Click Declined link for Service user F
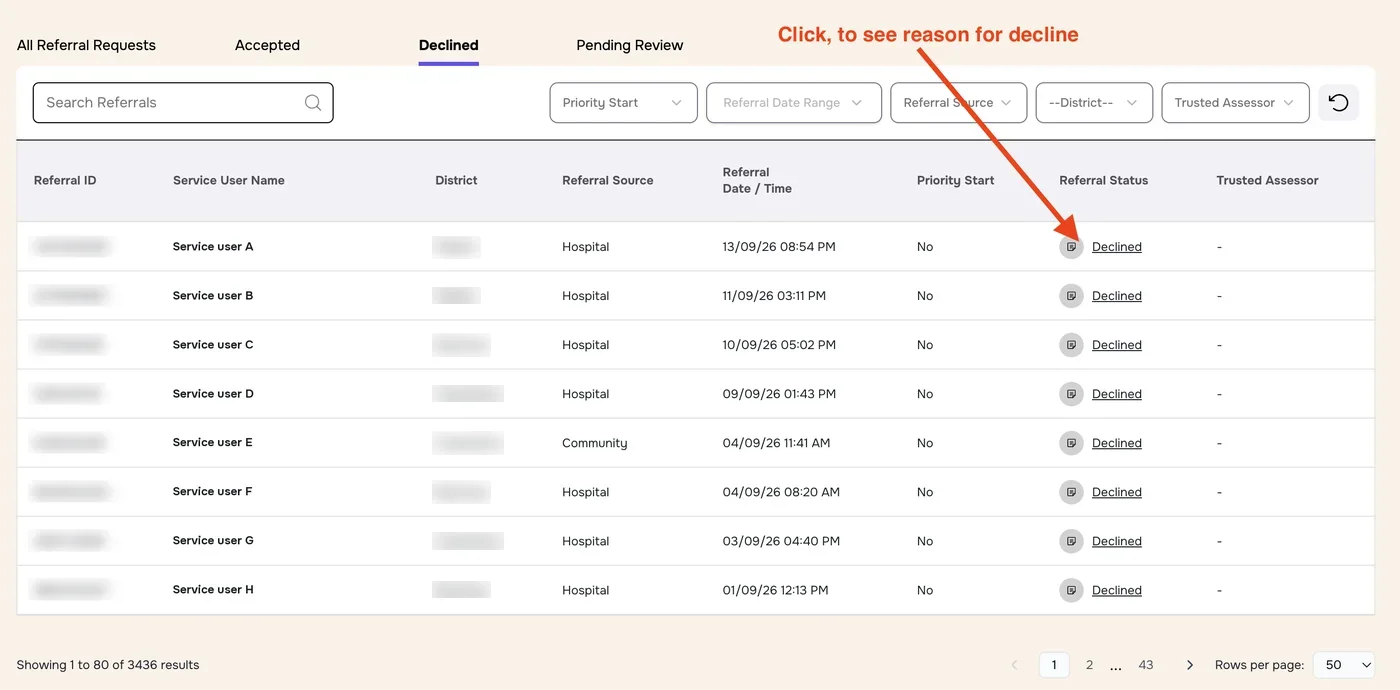This screenshot has height=690, width=1400. (x=1116, y=492)
